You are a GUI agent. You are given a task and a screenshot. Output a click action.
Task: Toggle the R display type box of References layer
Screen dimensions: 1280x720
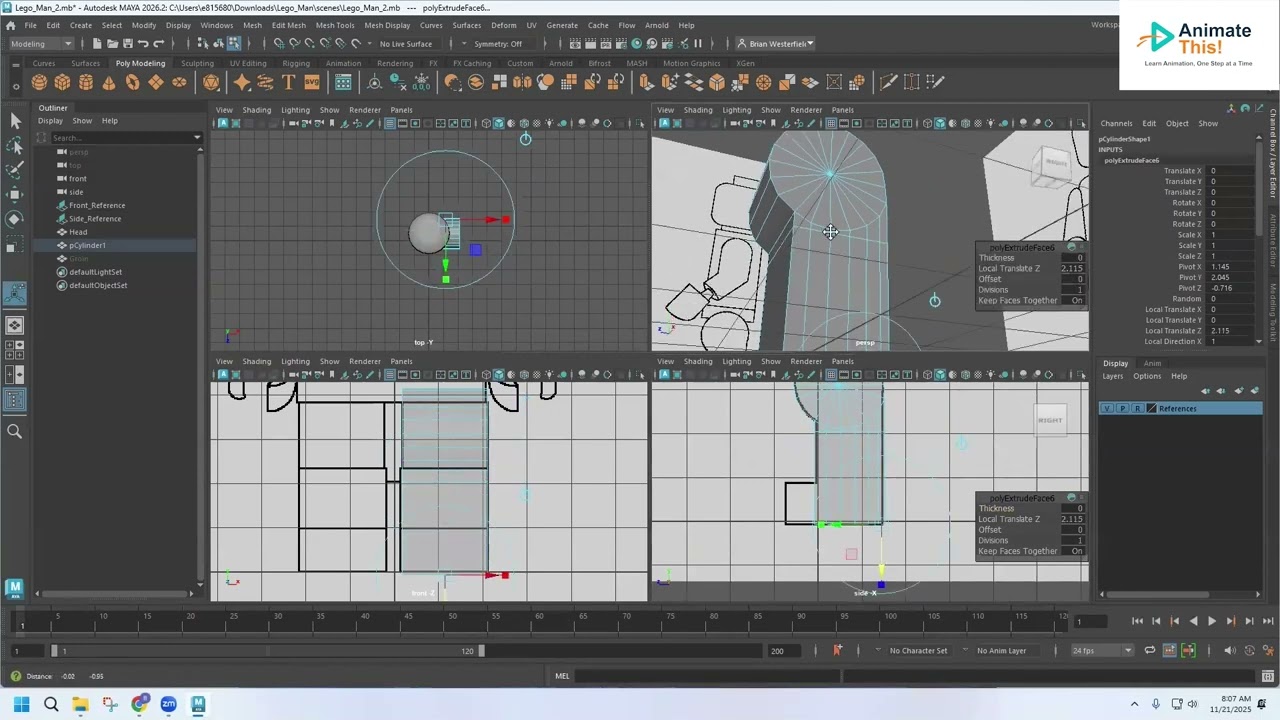(x=1137, y=408)
